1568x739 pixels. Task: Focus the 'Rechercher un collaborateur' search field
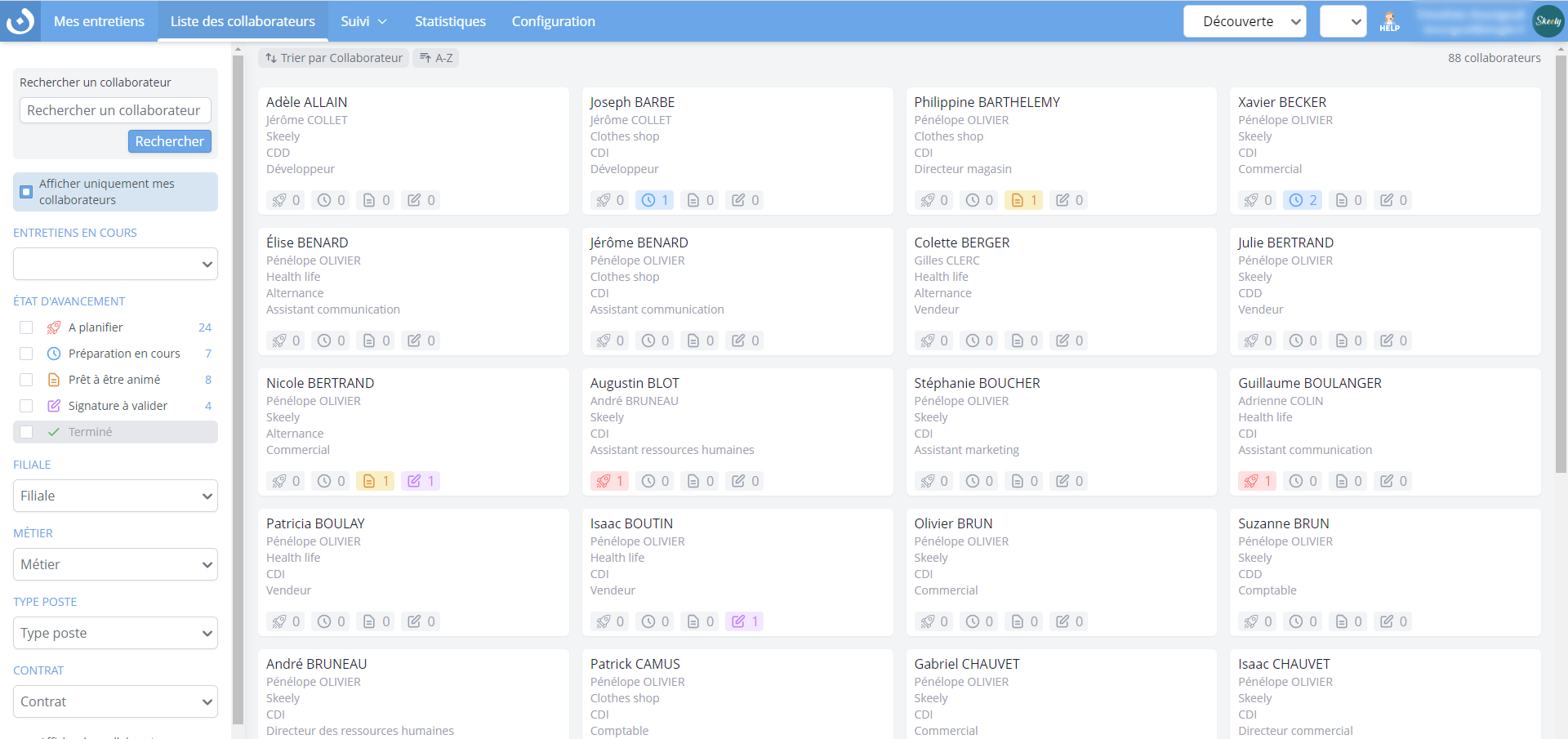115,110
